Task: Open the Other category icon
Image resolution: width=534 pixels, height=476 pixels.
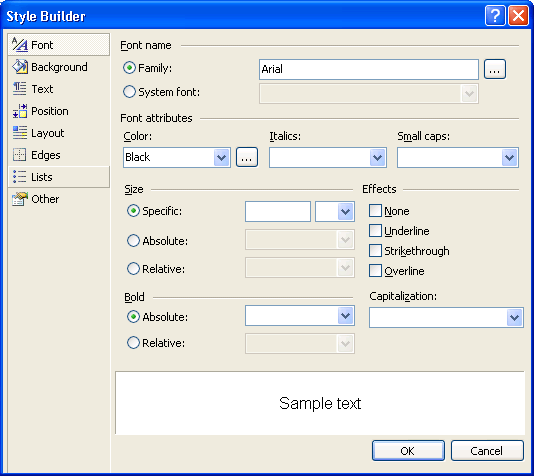Action: pos(20,199)
